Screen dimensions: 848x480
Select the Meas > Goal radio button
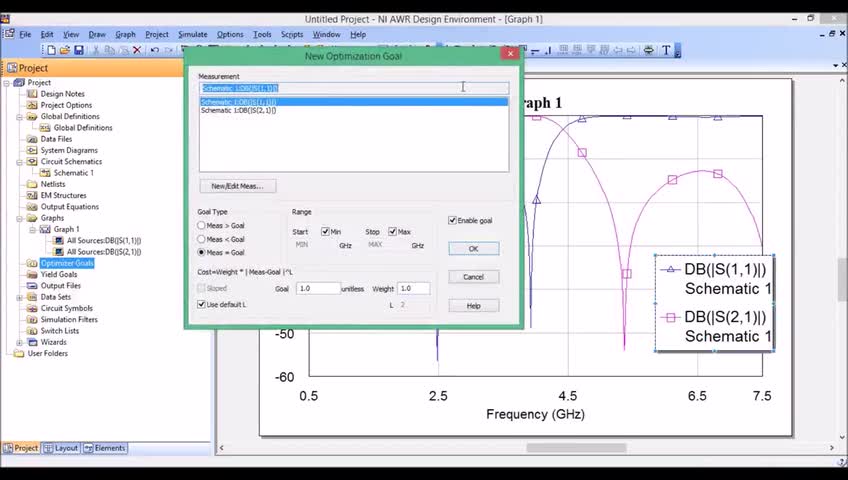click(x=201, y=225)
